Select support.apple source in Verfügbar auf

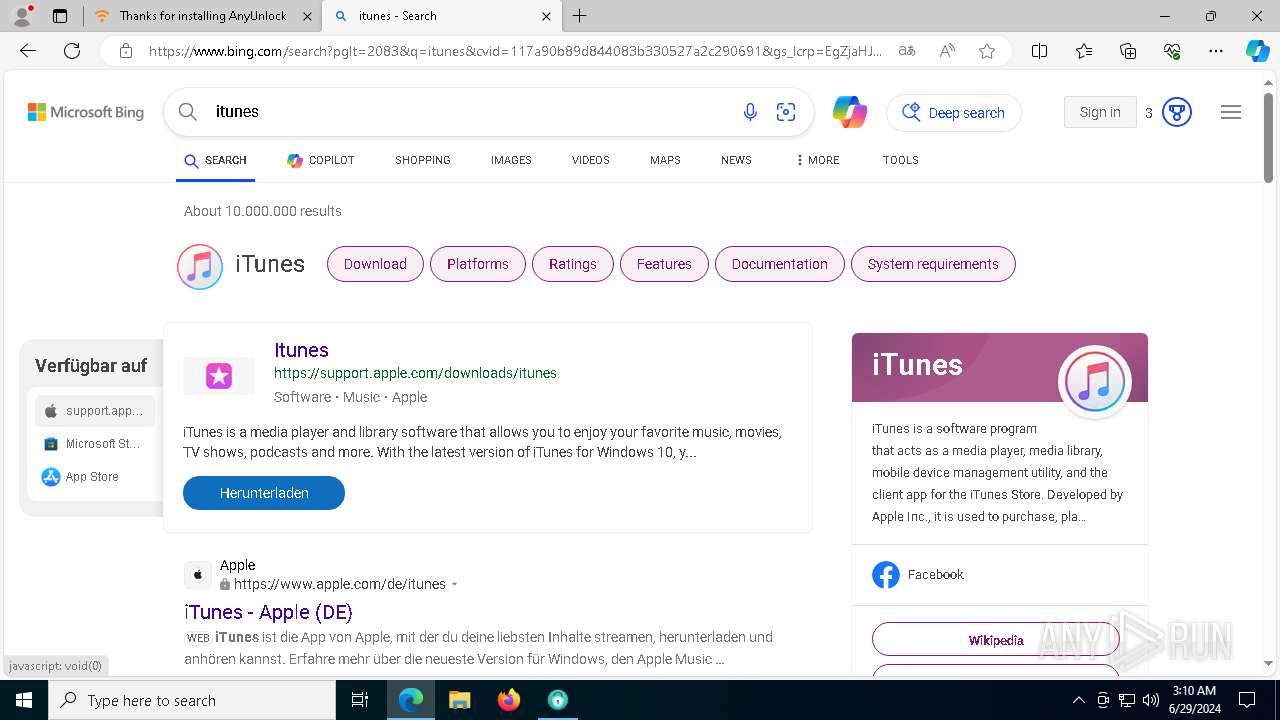coord(95,411)
